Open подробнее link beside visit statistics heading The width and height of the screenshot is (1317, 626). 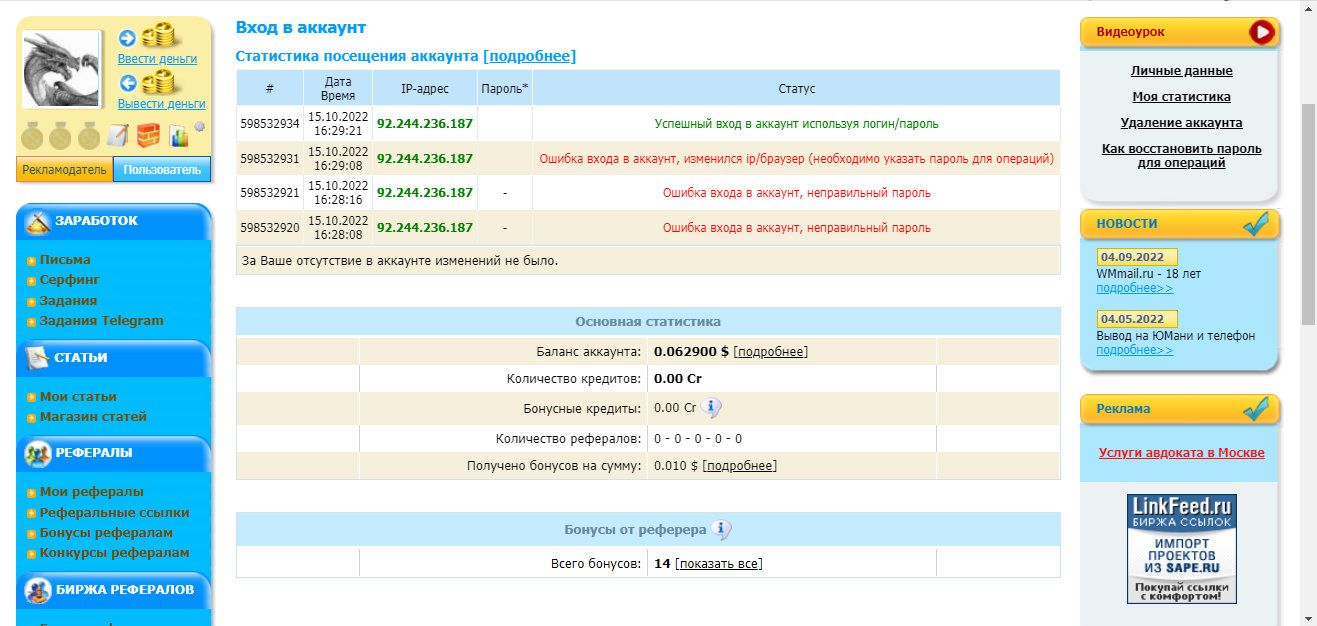(530, 56)
